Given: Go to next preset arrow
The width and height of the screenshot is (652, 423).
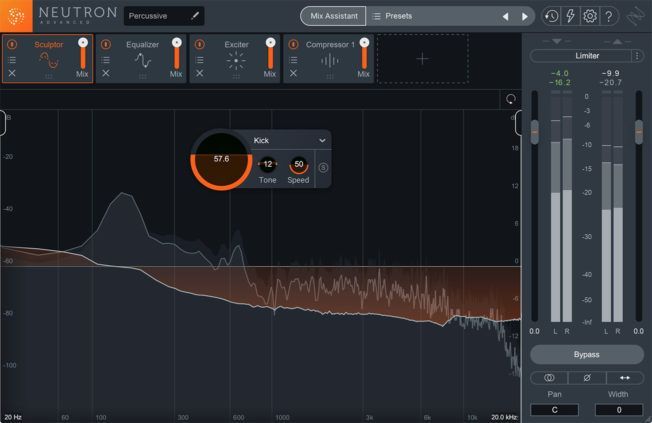Looking at the screenshot, I should click(x=524, y=16).
